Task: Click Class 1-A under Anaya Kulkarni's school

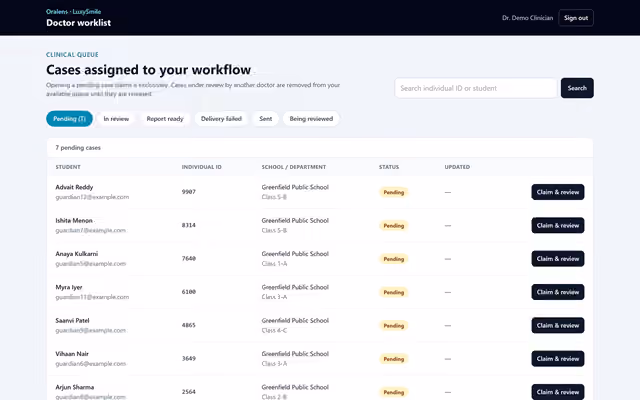Action: [274, 264]
